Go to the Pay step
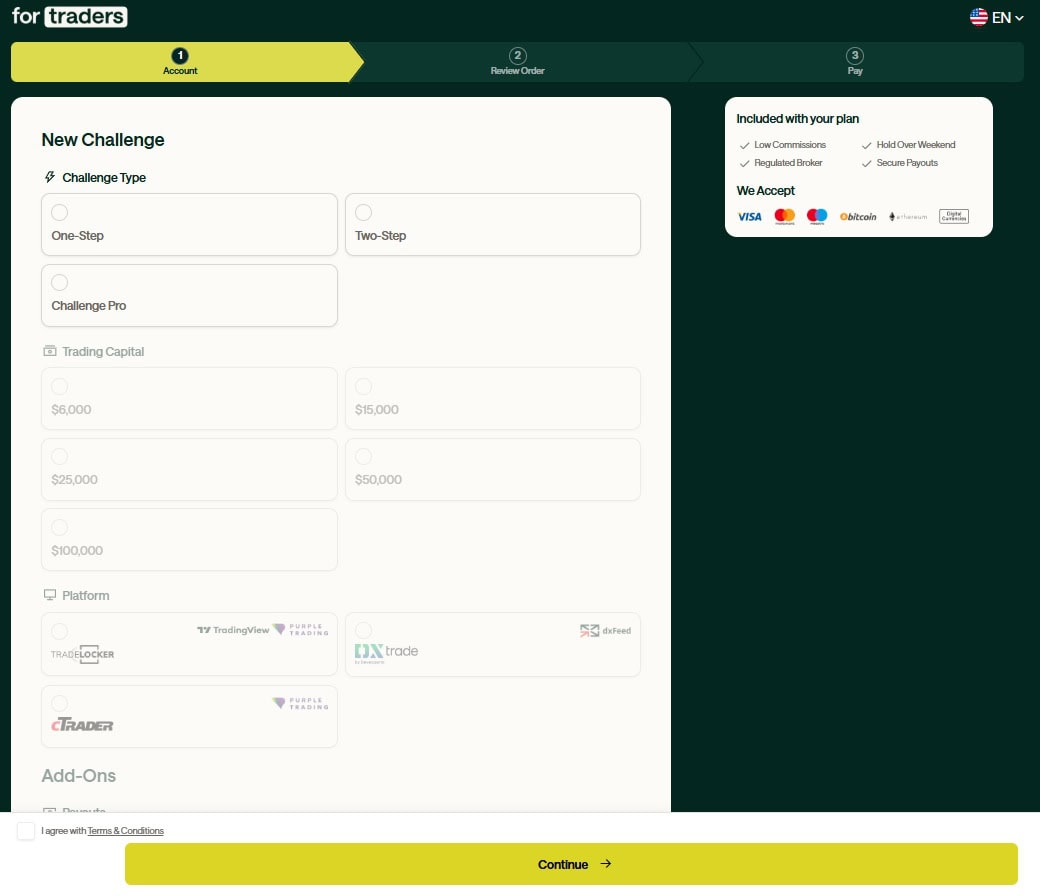 click(854, 62)
